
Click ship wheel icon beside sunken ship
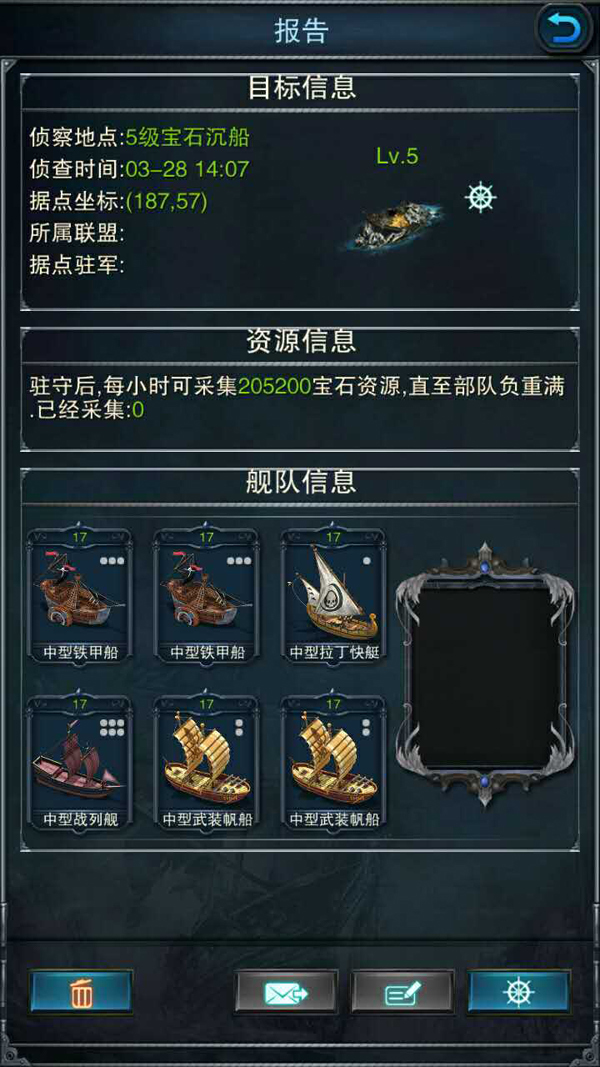coord(481,197)
